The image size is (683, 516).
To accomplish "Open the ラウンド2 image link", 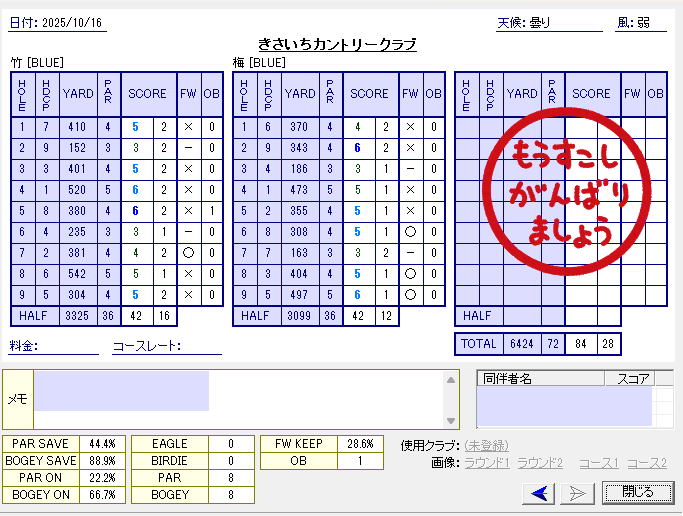I will coord(542,463).
